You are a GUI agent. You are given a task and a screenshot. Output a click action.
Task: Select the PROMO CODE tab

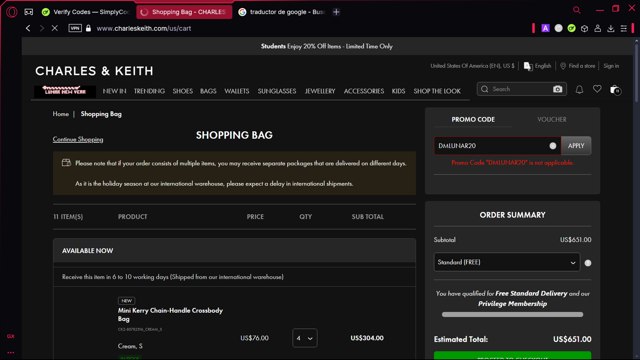[473, 119]
